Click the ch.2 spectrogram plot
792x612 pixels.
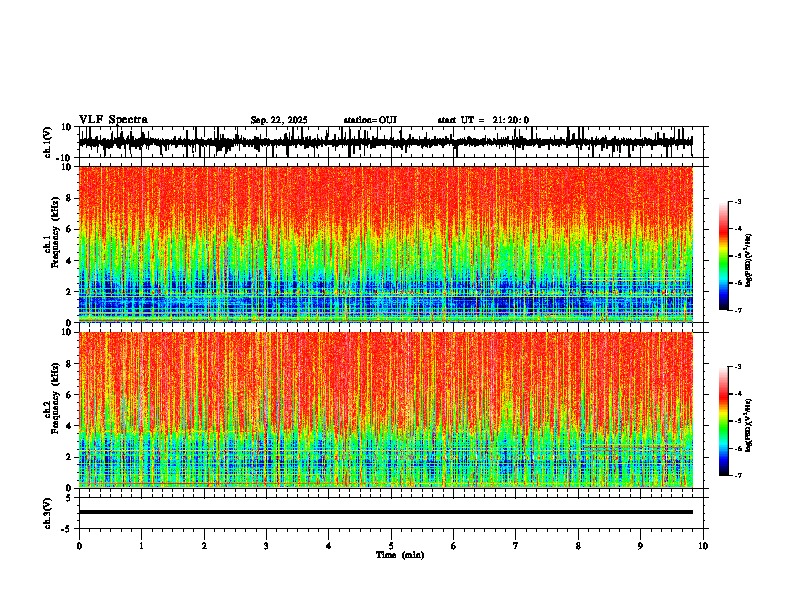pyautogui.click(x=386, y=410)
